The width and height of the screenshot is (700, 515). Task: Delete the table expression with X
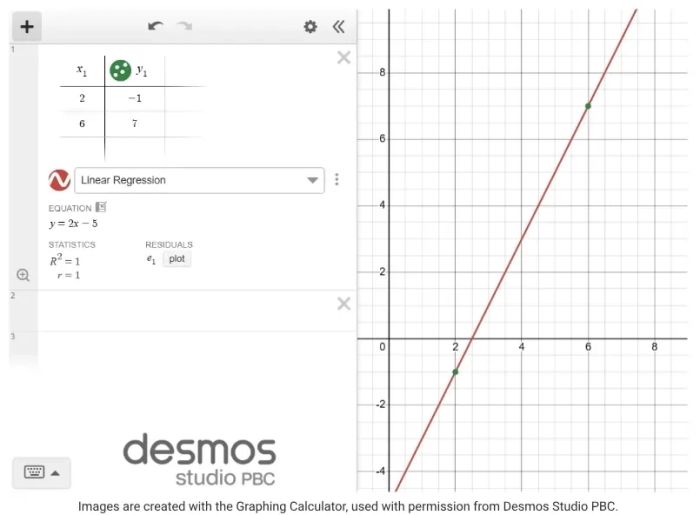point(344,57)
